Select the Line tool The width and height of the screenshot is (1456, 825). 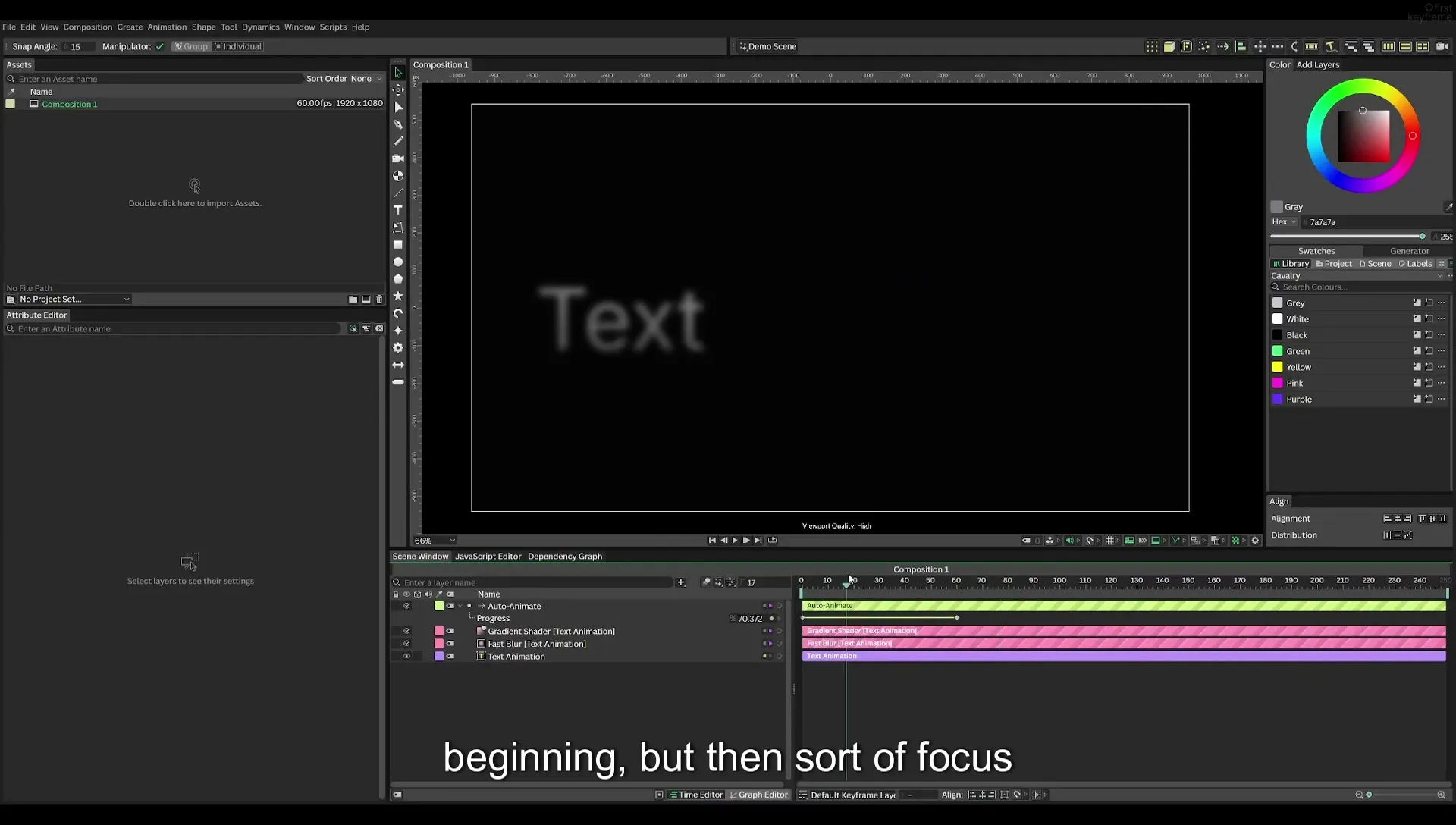398,193
